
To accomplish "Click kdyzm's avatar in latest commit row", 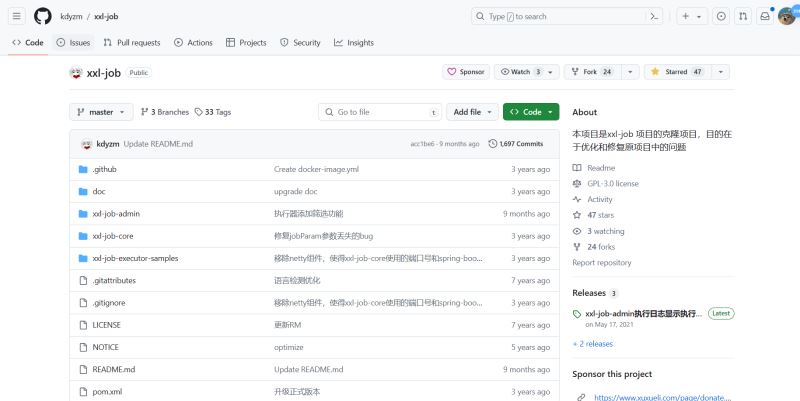I will click(x=86, y=144).
